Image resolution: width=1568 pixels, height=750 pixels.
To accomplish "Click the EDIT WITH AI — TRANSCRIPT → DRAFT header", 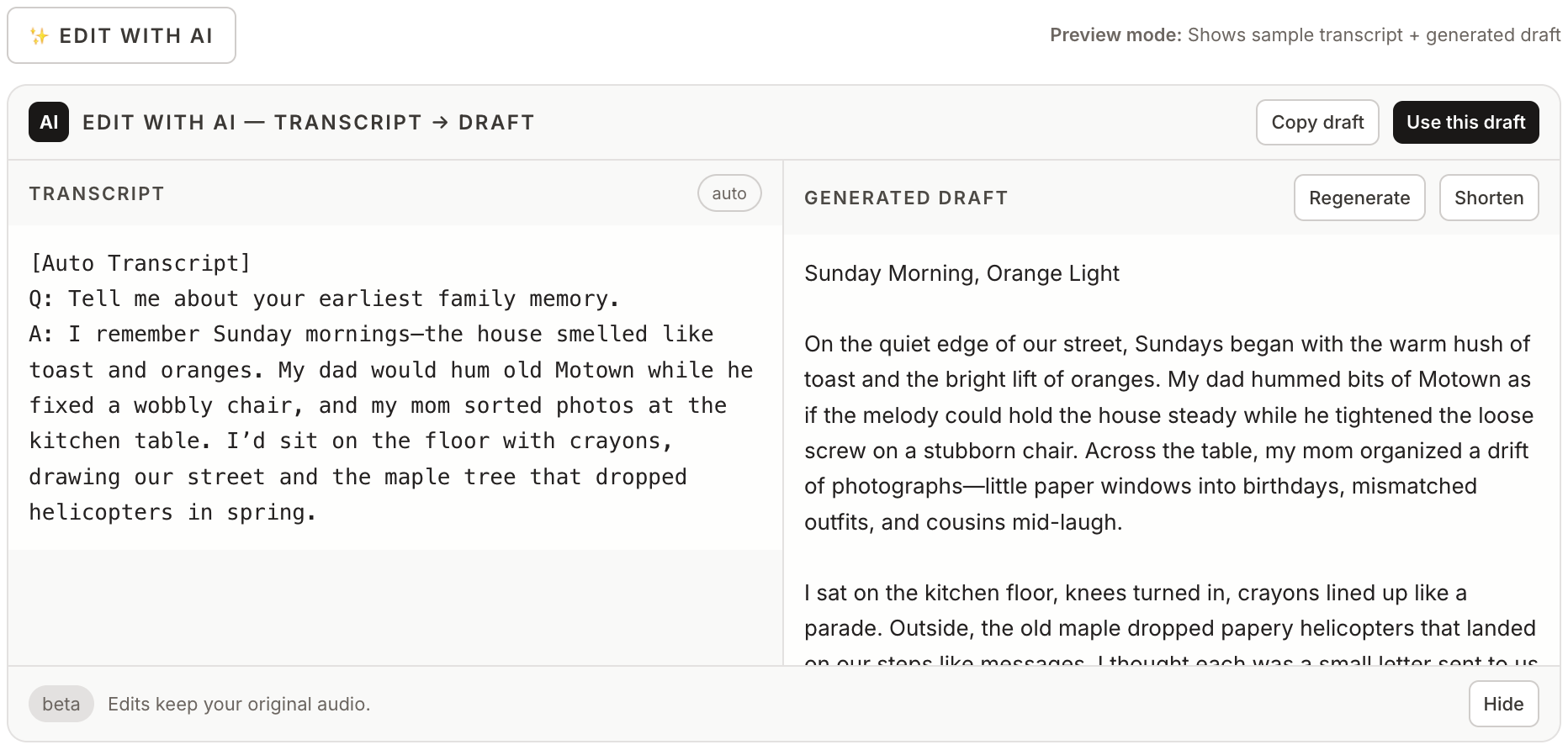I will pyautogui.click(x=307, y=122).
